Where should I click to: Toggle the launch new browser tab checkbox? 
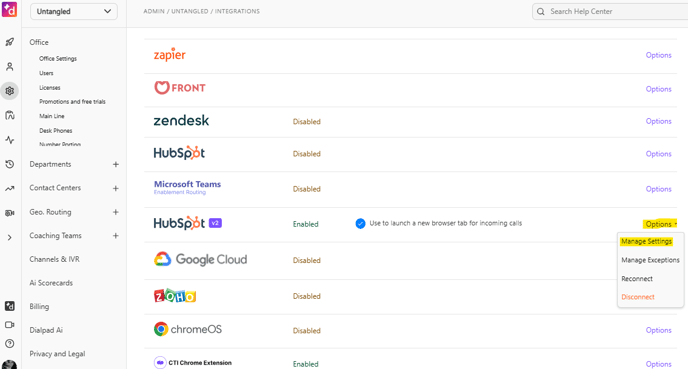[x=360, y=224]
